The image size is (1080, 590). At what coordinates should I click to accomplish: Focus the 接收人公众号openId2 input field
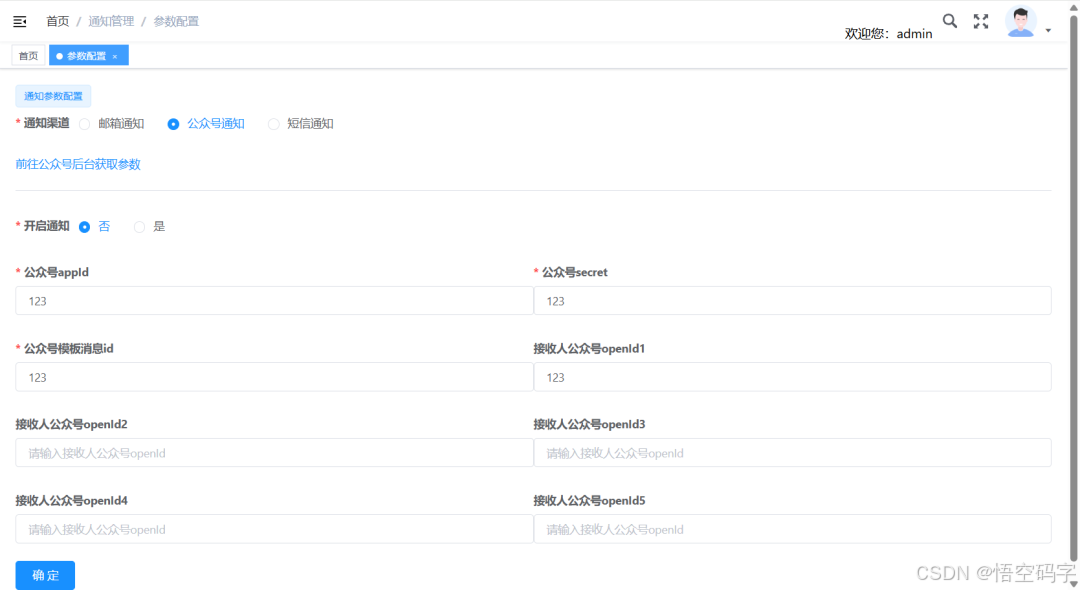[274, 453]
